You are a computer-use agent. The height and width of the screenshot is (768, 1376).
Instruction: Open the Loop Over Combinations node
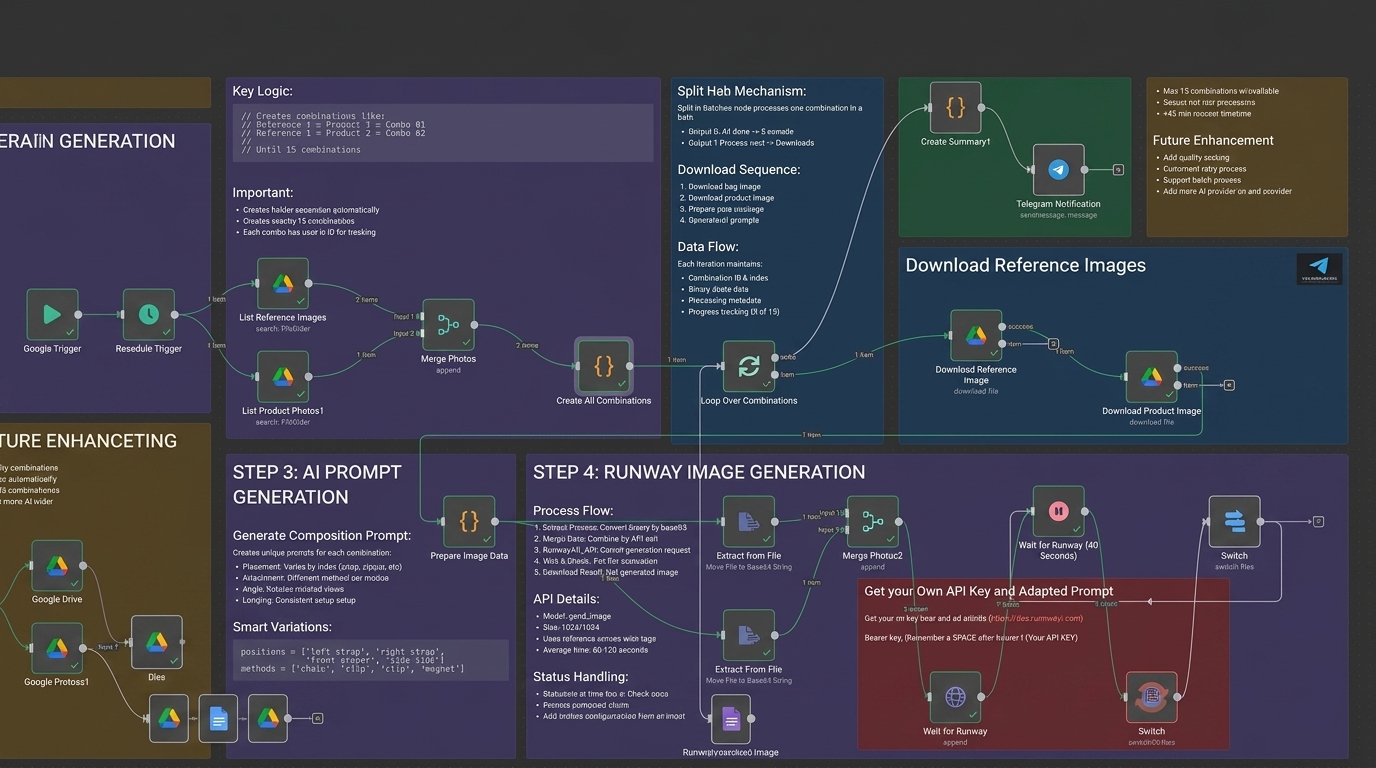click(749, 366)
